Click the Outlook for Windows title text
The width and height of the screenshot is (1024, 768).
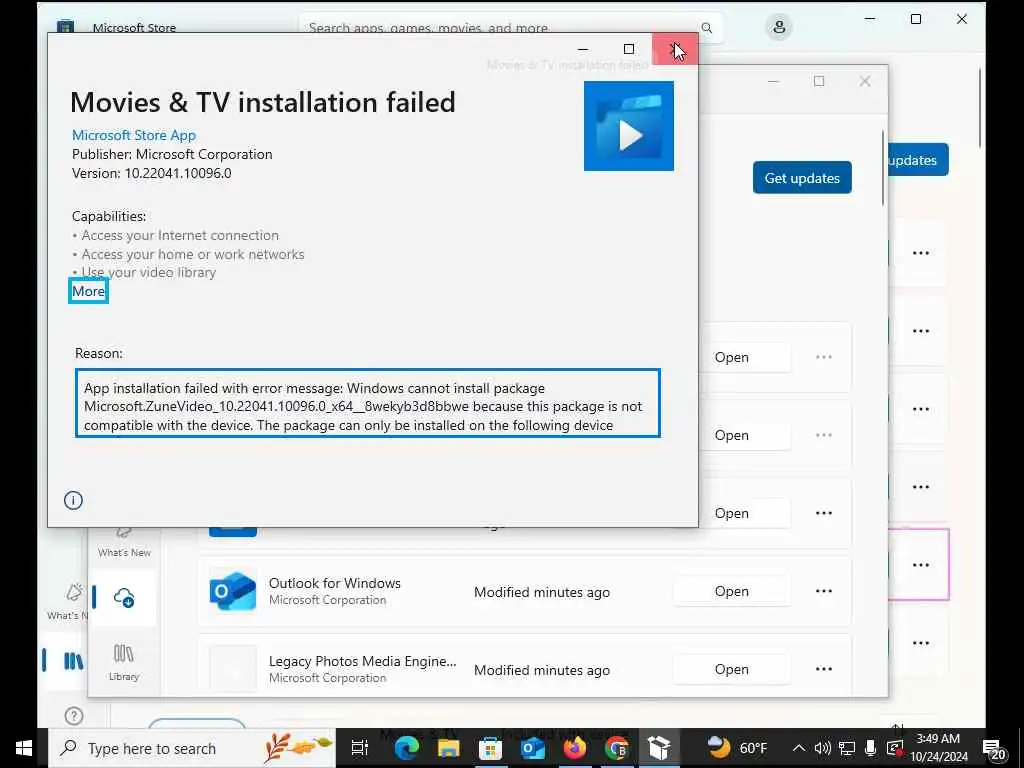pos(334,583)
